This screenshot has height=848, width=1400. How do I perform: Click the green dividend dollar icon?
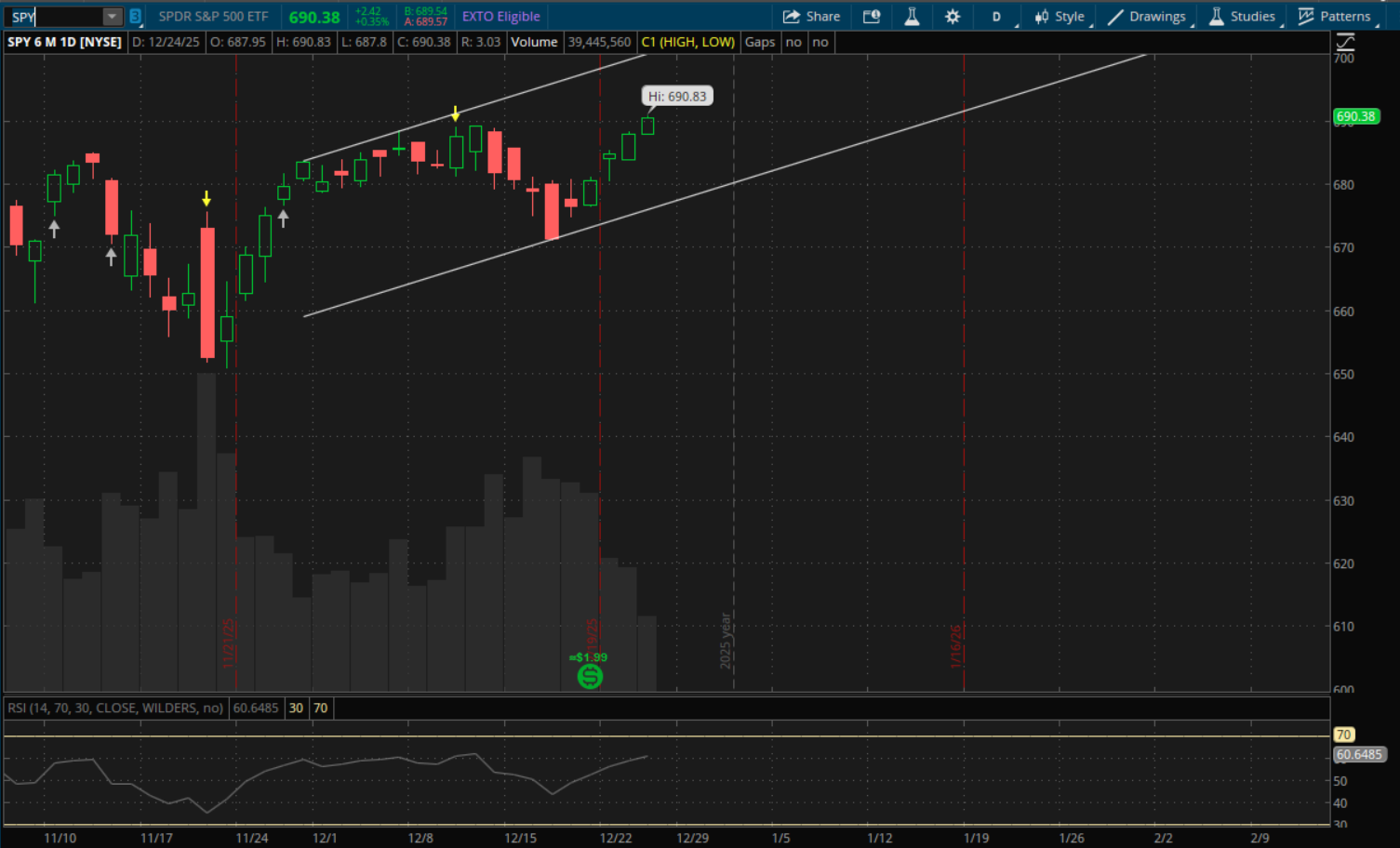point(590,676)
